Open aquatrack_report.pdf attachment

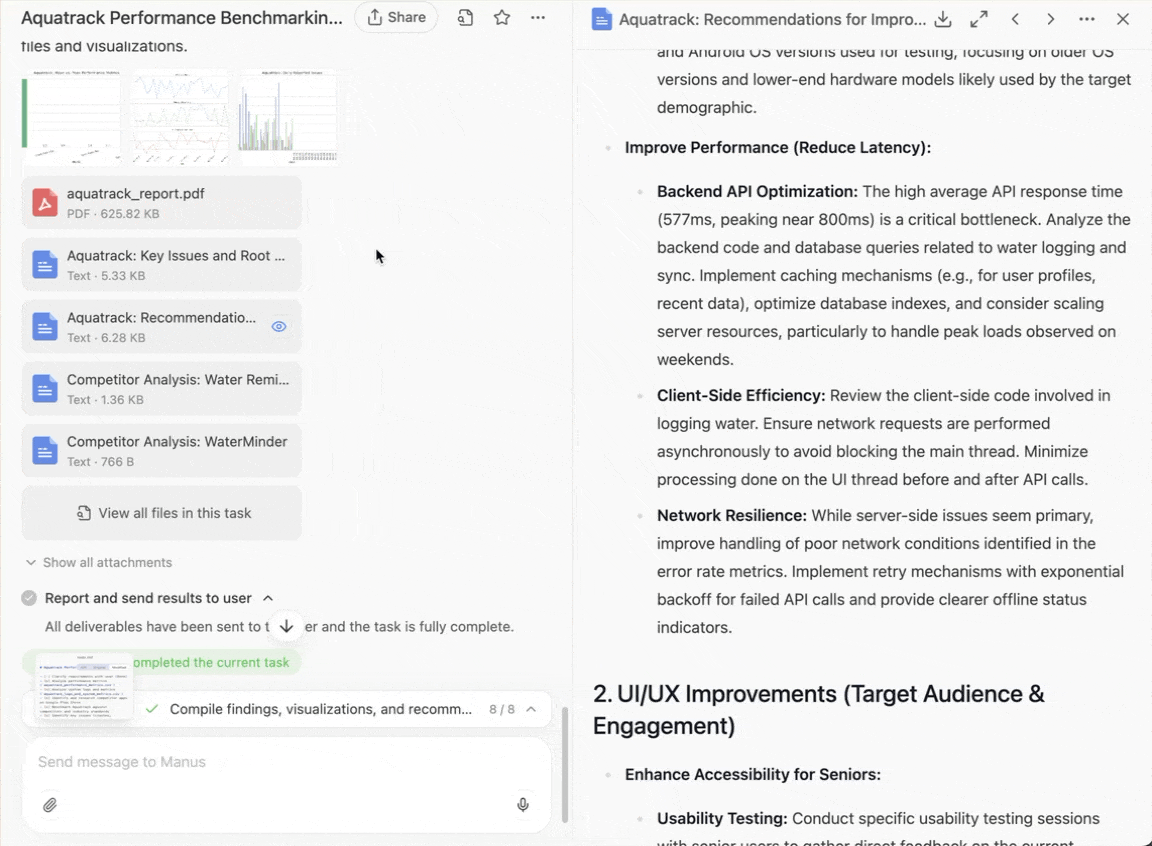[162, 203]
